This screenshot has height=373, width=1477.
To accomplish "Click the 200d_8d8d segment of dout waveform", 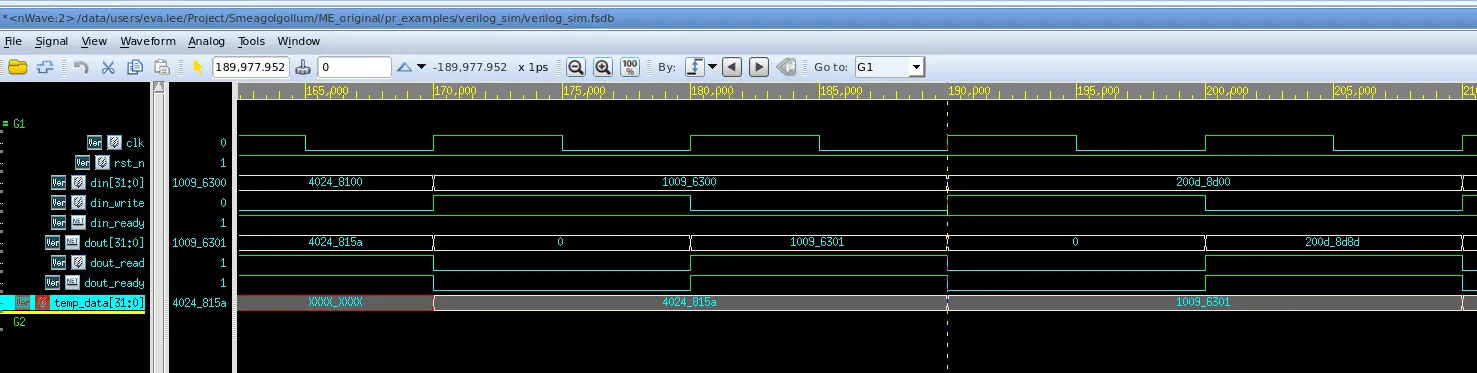I will 1334,243.
